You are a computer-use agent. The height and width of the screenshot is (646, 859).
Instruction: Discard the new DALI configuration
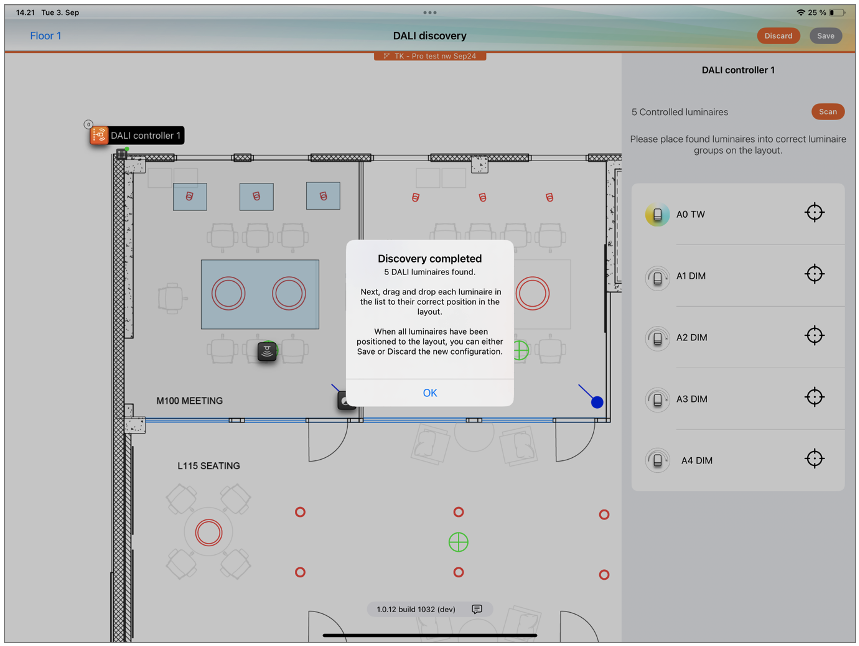click(x=778, y=36)
